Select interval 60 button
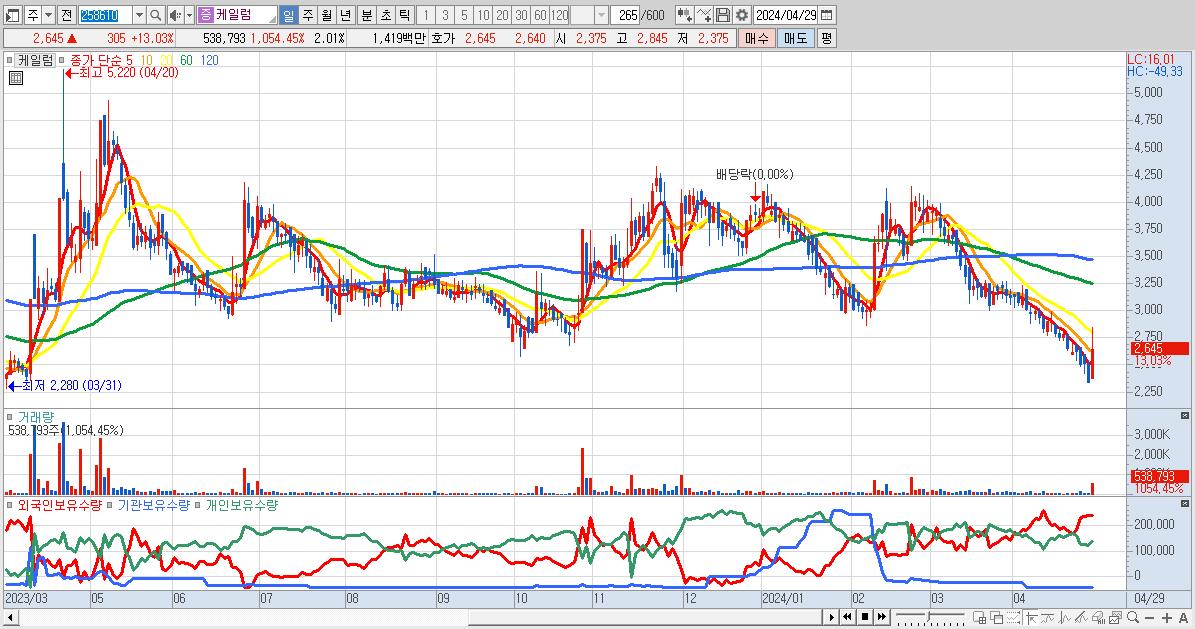Image resolution: width=1195 pixels, height=629 pixels. point(540,14)
